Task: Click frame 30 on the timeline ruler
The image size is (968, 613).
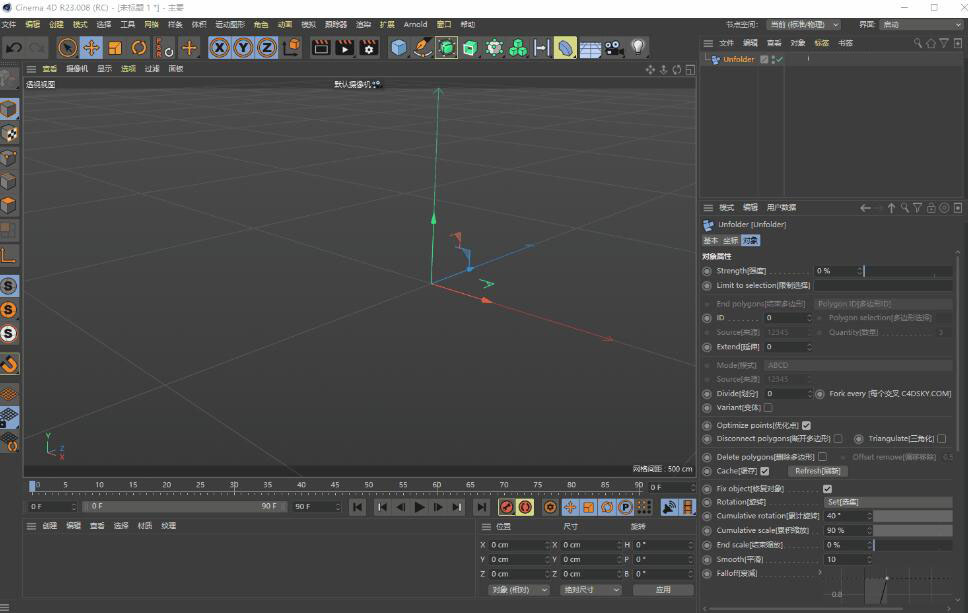Action: click(234, 485)
